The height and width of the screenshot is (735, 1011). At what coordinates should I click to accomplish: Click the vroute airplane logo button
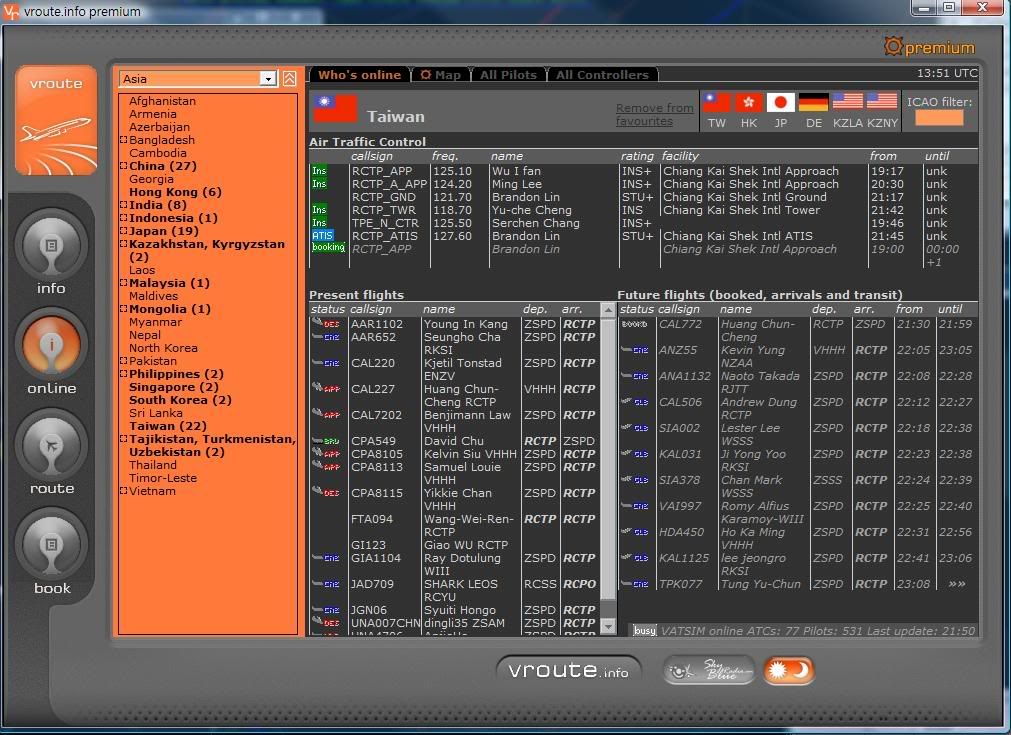[x=56, y=120]
